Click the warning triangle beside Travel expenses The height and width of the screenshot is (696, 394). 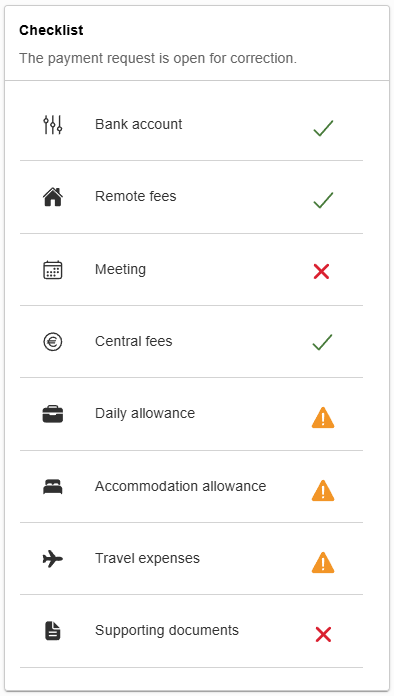pos(323,562)
